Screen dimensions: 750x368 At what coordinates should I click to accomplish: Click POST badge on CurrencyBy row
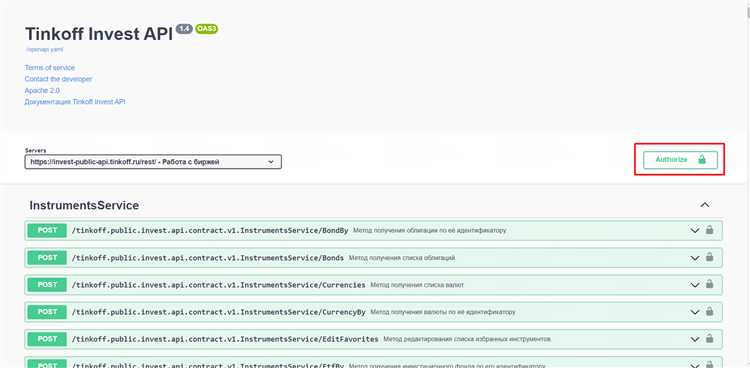(x=47, y=312)
